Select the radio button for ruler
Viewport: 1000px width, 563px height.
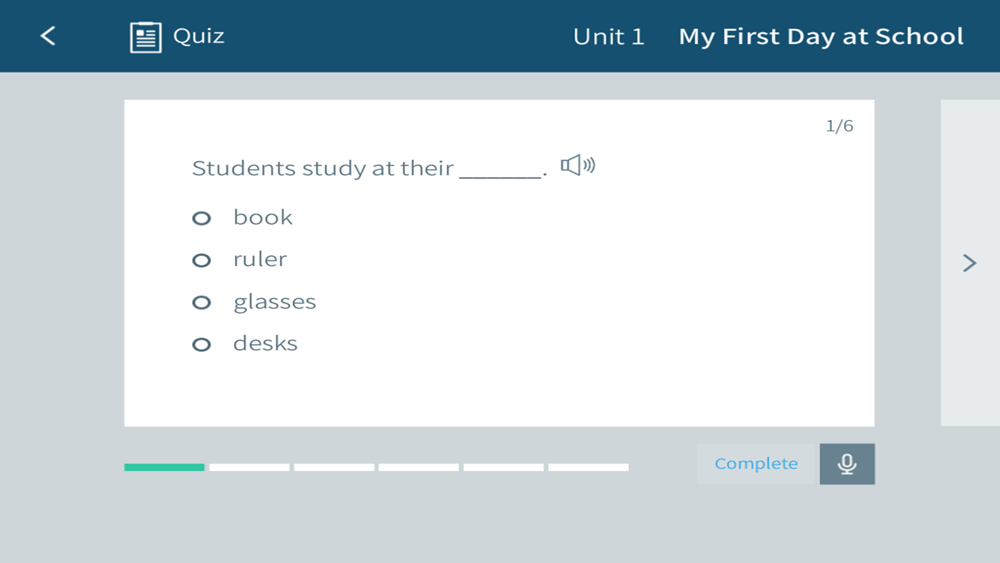click(x=201, y=260)
